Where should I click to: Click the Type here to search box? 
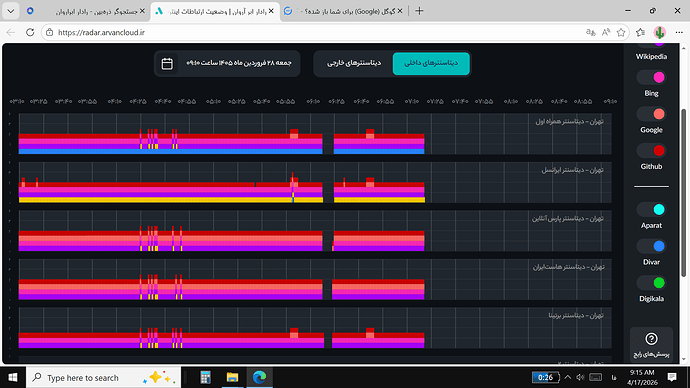tap(103, 377)
